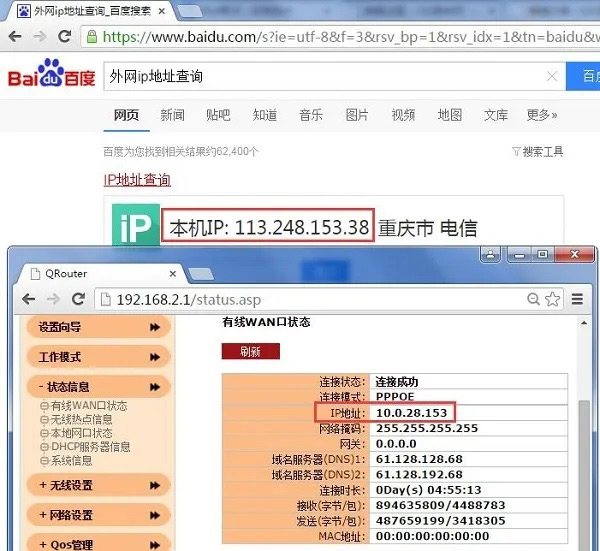
Task: Click the QRouter page scrollbar up arrow
Action: click(x=584, y=323)
